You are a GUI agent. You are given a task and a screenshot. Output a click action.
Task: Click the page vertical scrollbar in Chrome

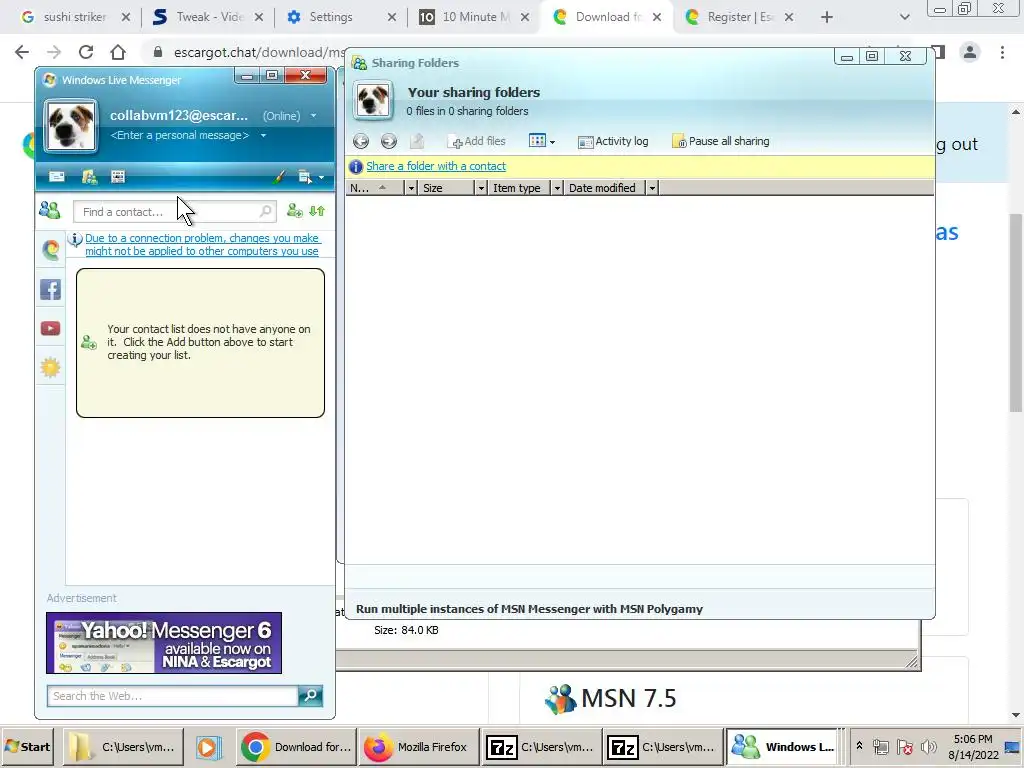tap(1016, 313)
